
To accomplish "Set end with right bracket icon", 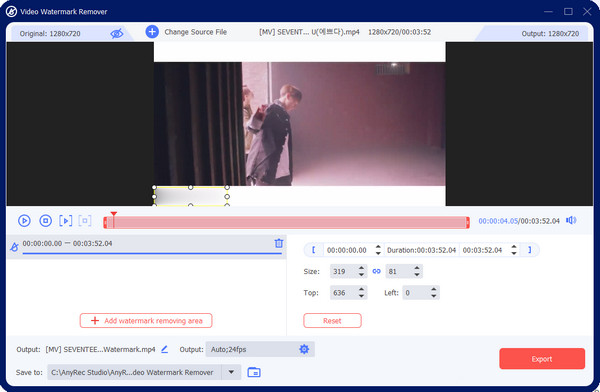I will [x=530, y=250].
